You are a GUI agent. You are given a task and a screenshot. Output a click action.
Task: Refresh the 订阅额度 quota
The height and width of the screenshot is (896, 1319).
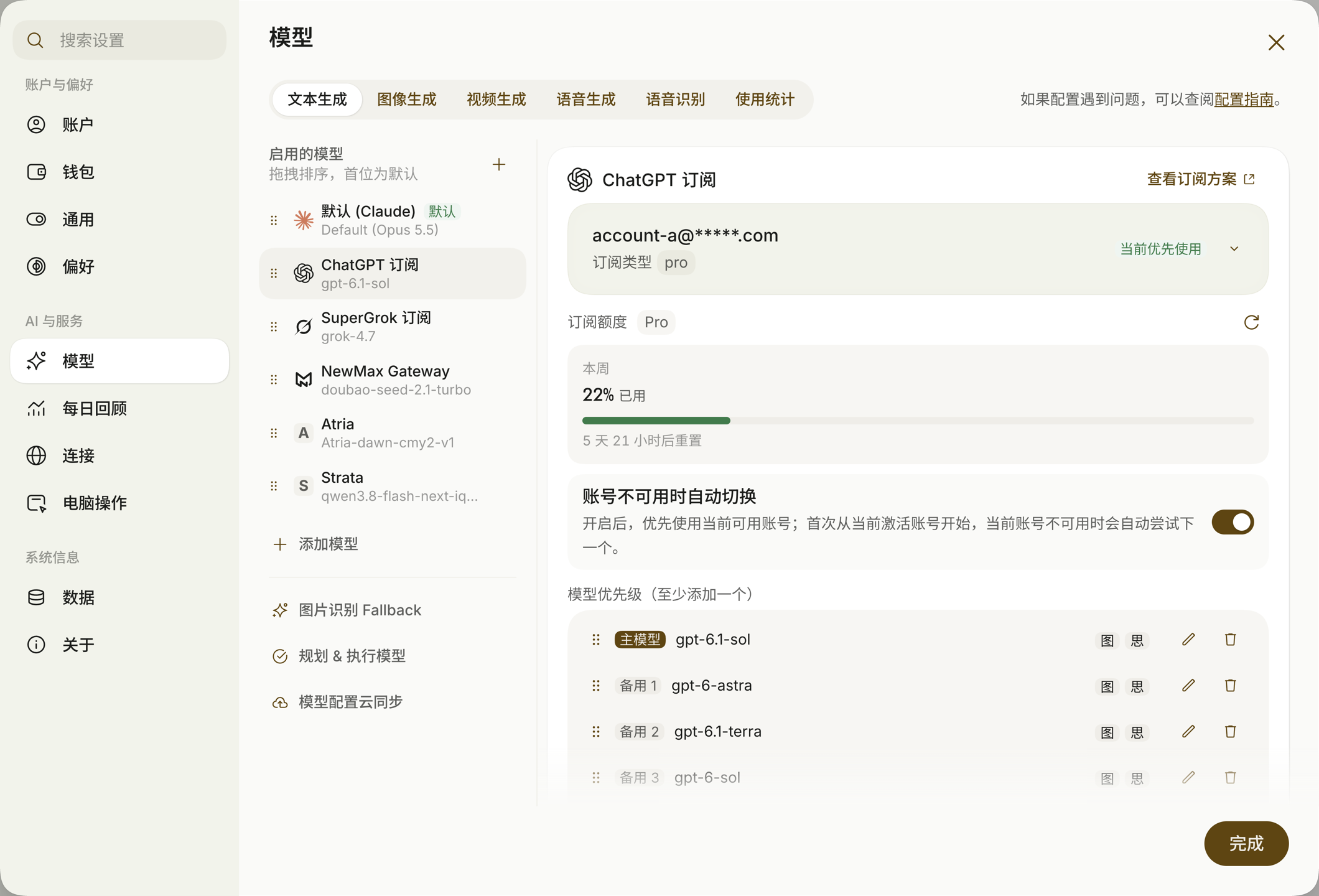[1251, 322]
